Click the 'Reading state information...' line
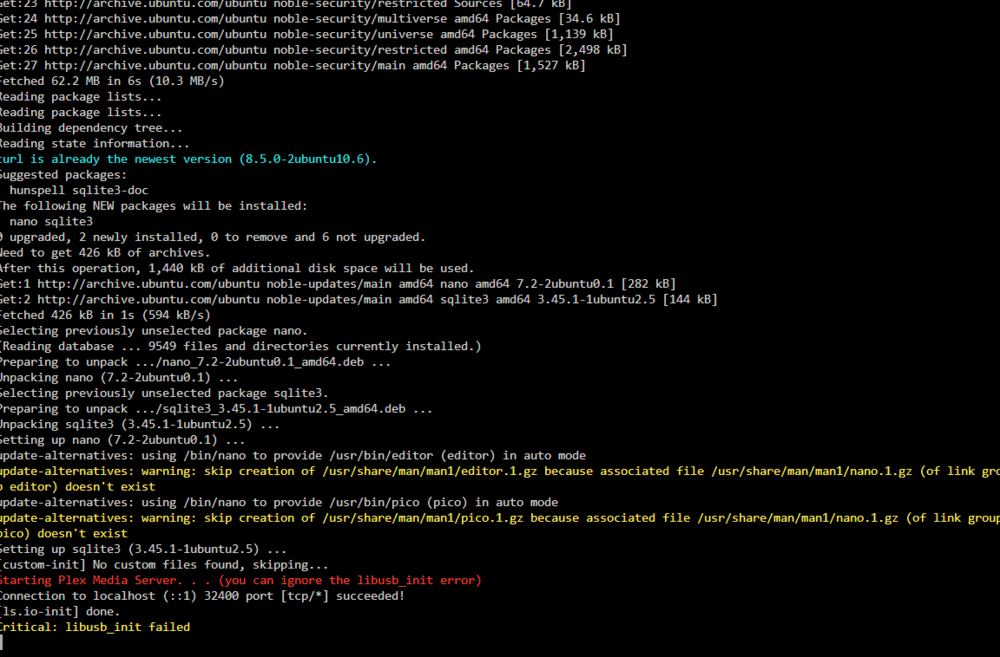The height and width of the screenshot is (657, 1000). coord(94,144)
